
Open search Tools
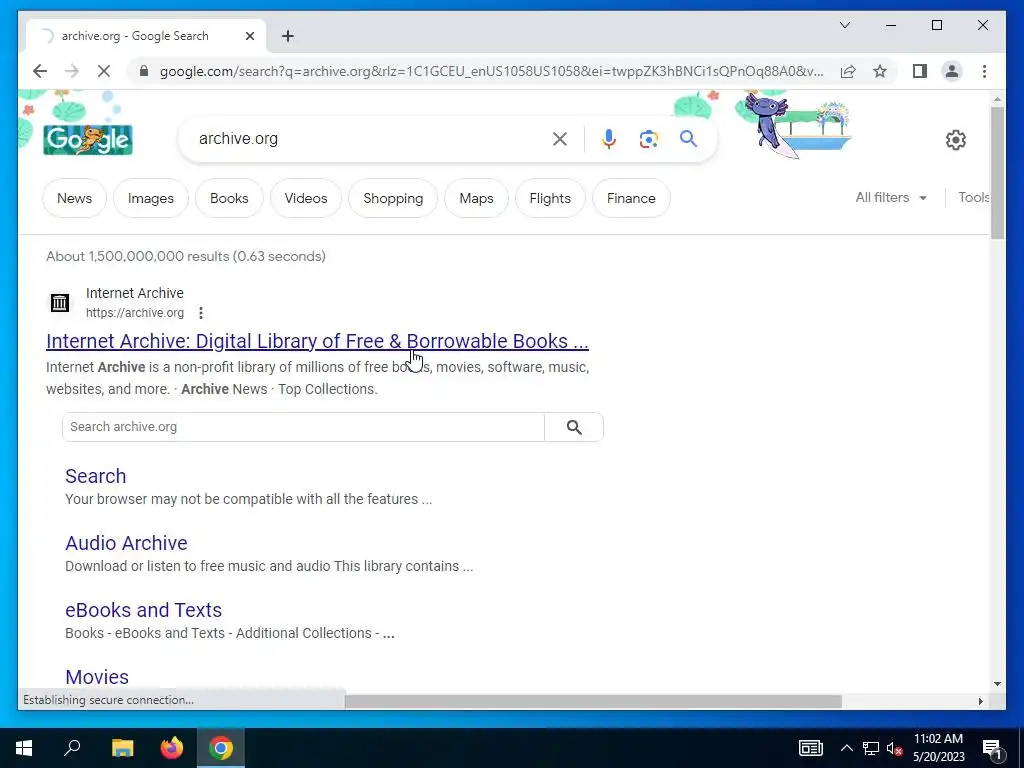click(x=974, y=198)
